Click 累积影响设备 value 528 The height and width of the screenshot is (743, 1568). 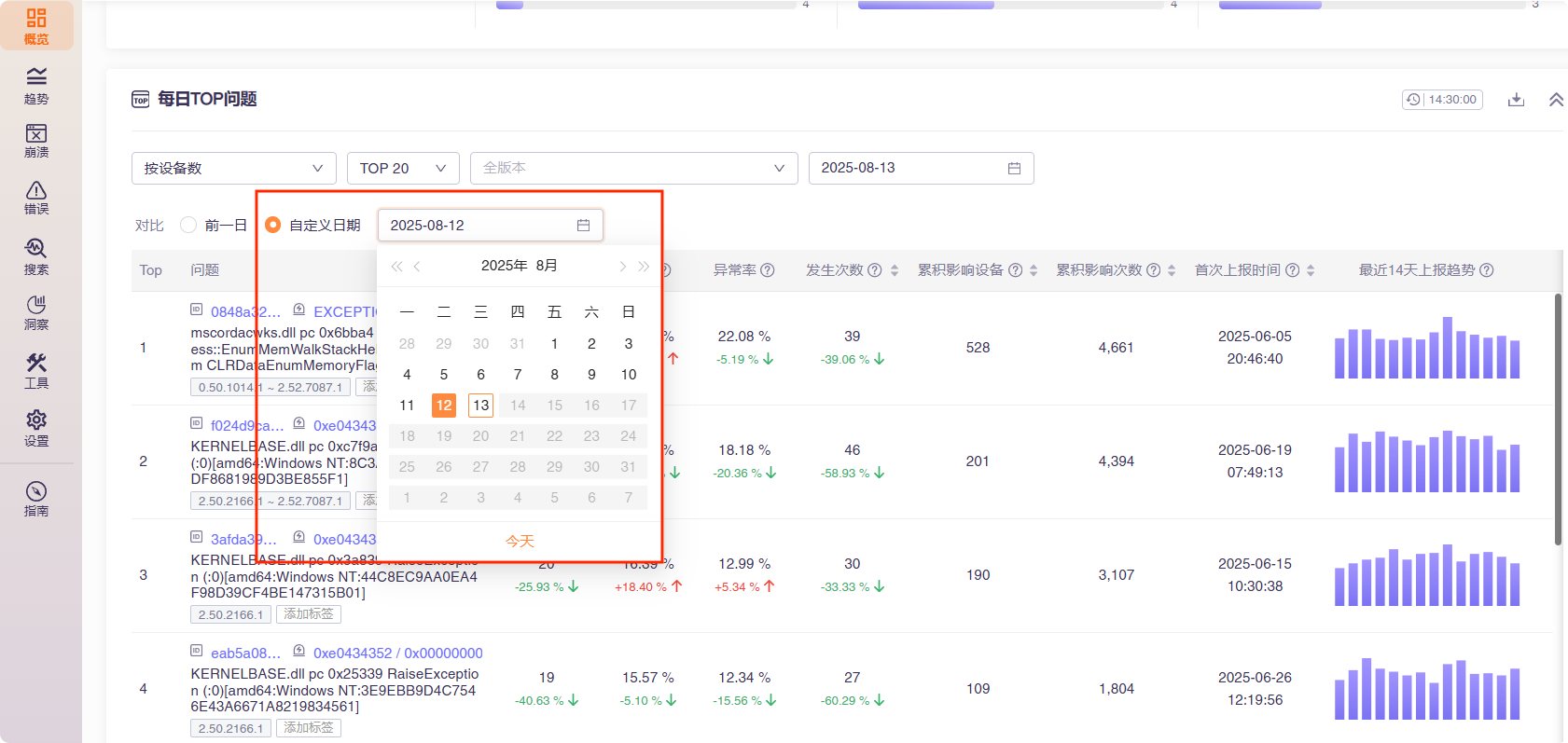coord(978,348)
